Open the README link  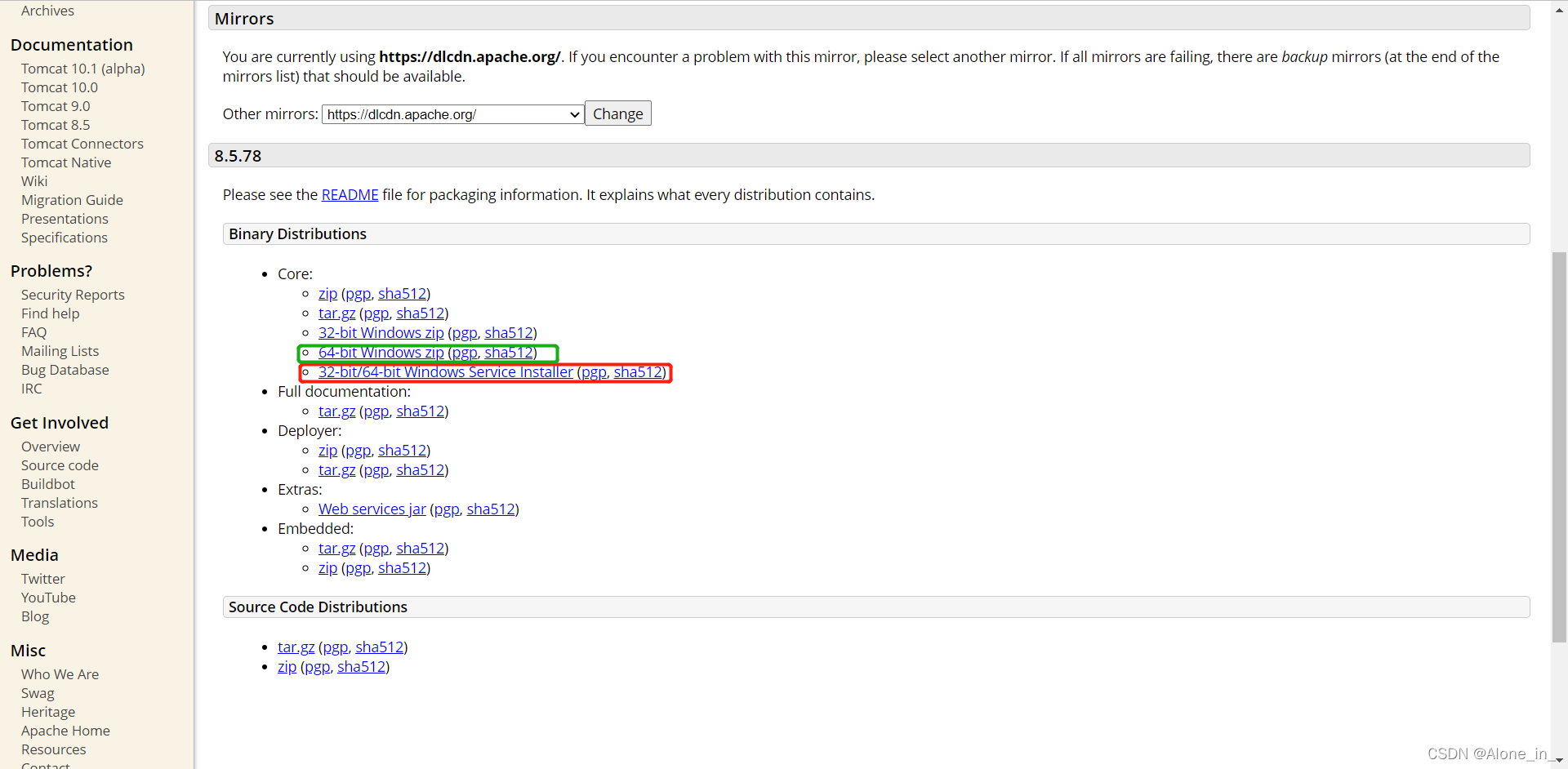click(x=350, y=195)
